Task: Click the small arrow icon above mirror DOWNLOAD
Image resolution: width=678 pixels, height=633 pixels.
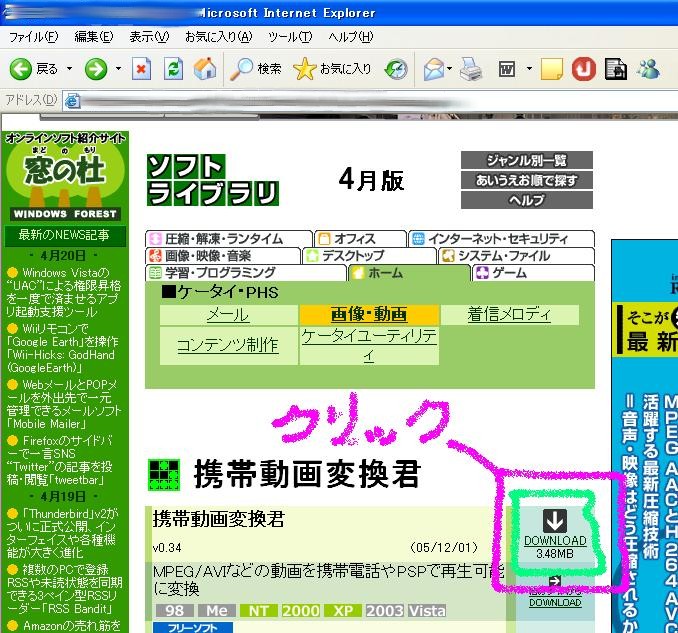Action: click(555, 582)
